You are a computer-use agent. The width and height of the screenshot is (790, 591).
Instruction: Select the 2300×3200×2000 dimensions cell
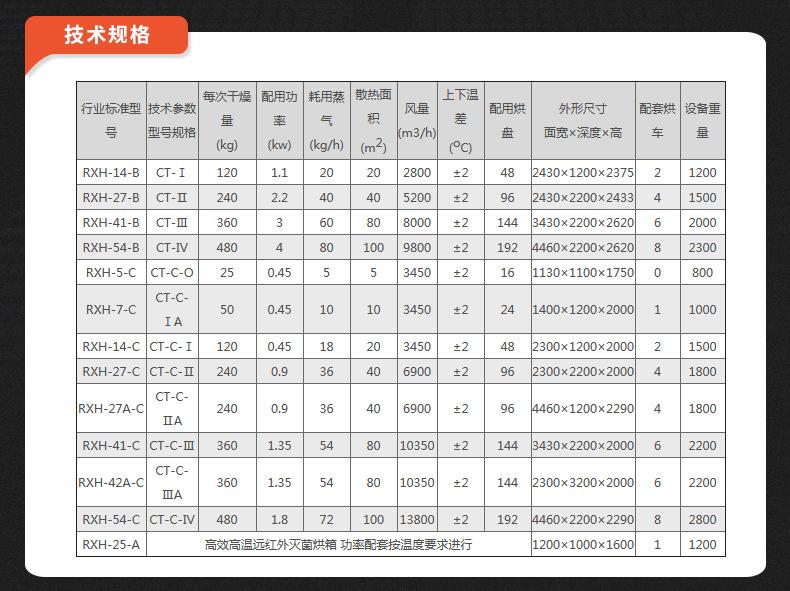pyautogui.click(x=582, y=482)
